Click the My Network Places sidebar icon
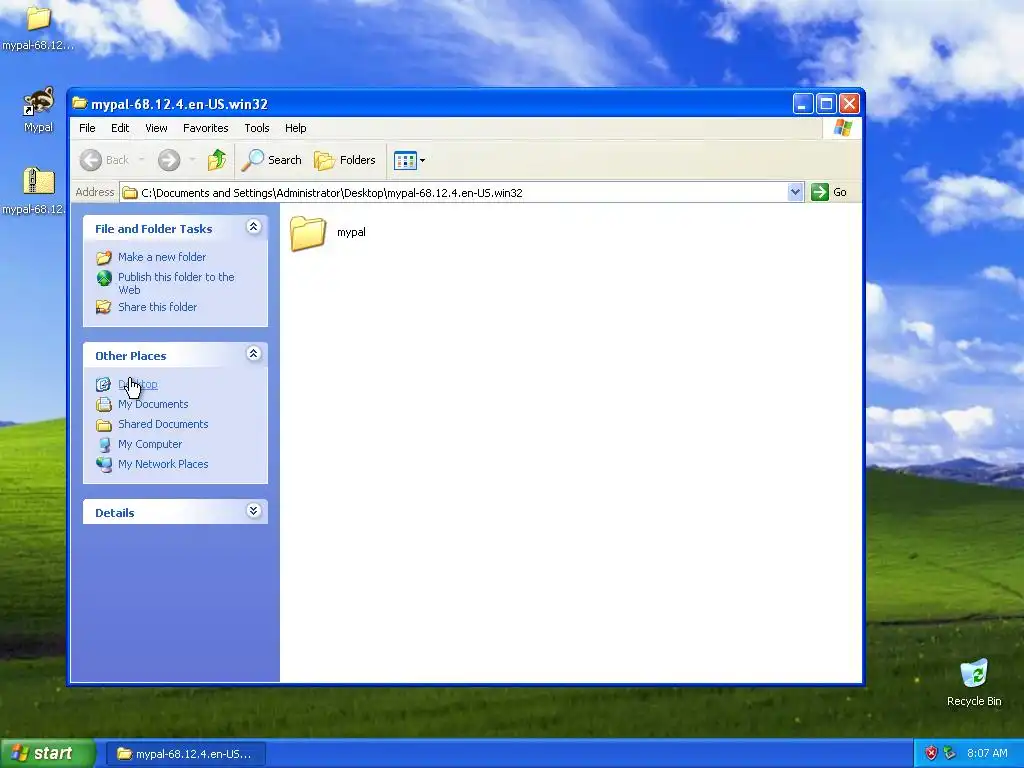The image size is (1024, 768). click(x=104, y=464)
